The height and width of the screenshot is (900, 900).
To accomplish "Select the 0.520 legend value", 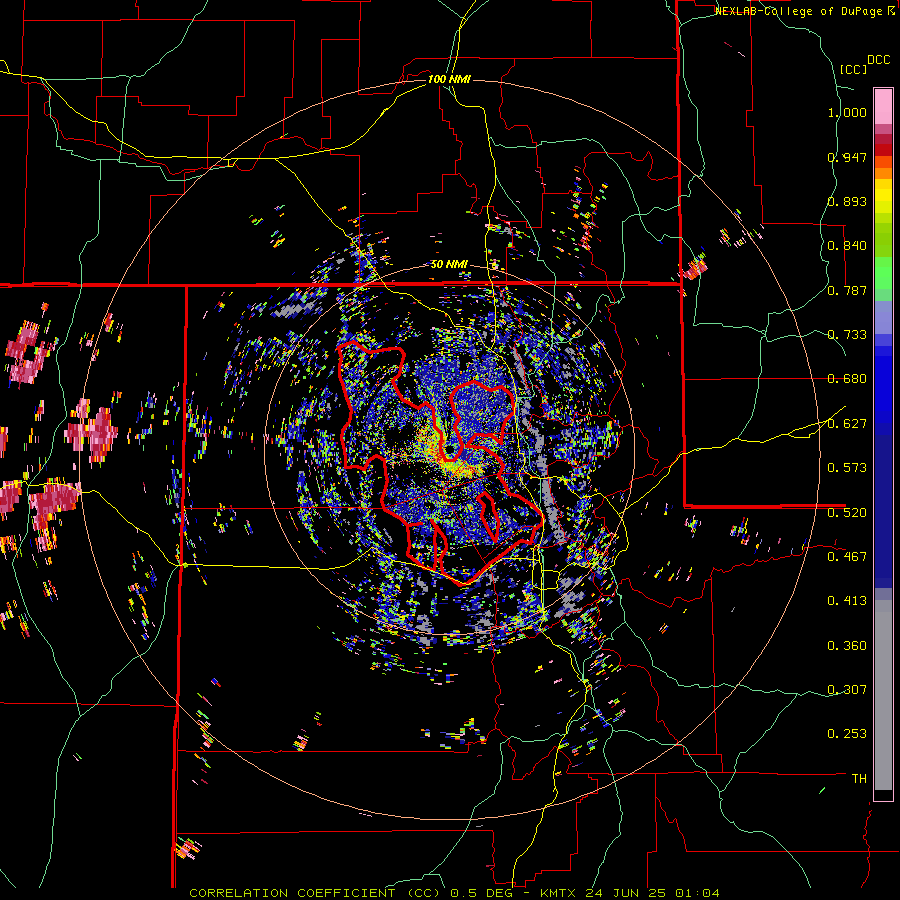I will [x=847, y=512].
